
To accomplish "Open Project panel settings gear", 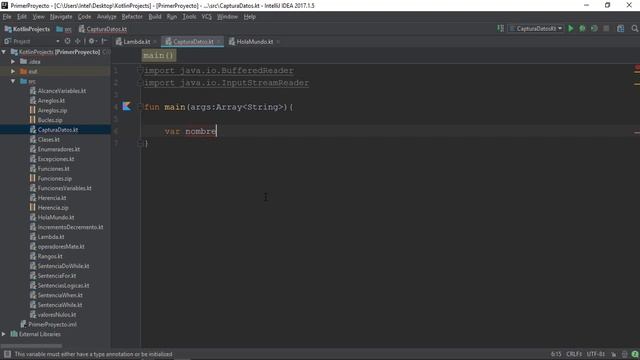I will (92, 41).
